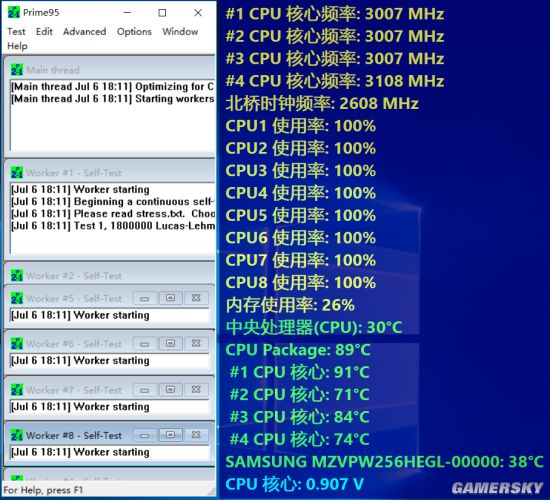Click the Worker #1 Self-Test icon
This screenshot has width=550, height=500.
pos(16,173)
